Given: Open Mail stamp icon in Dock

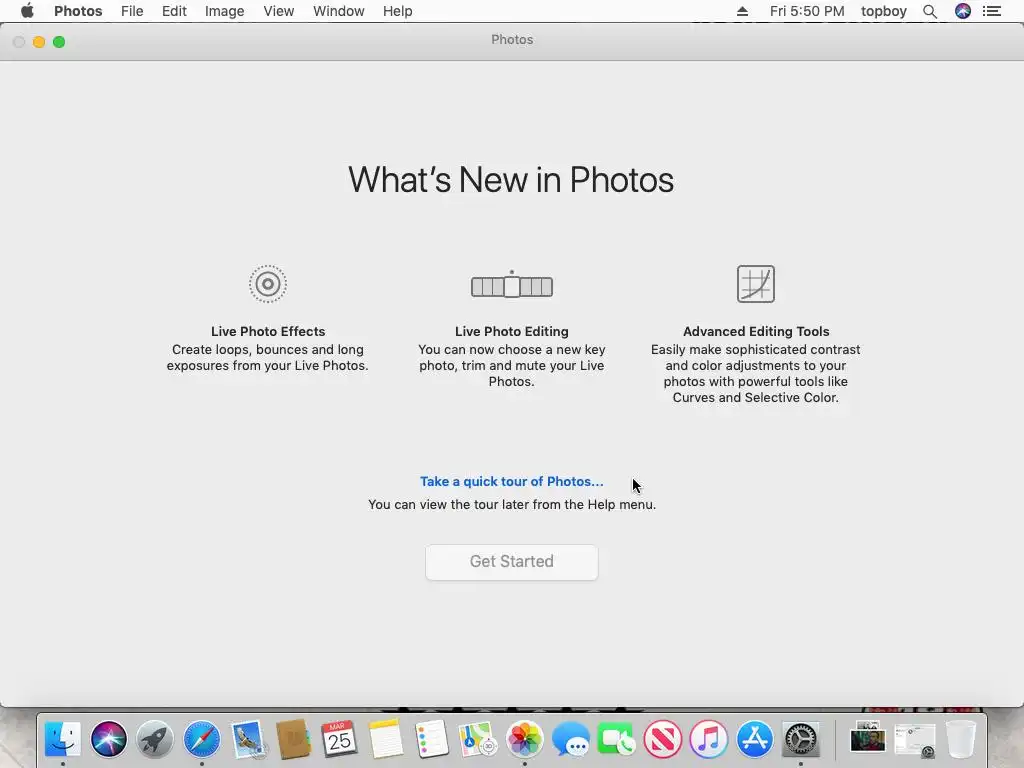Looking at the screenshot, I should coord(248,739).
